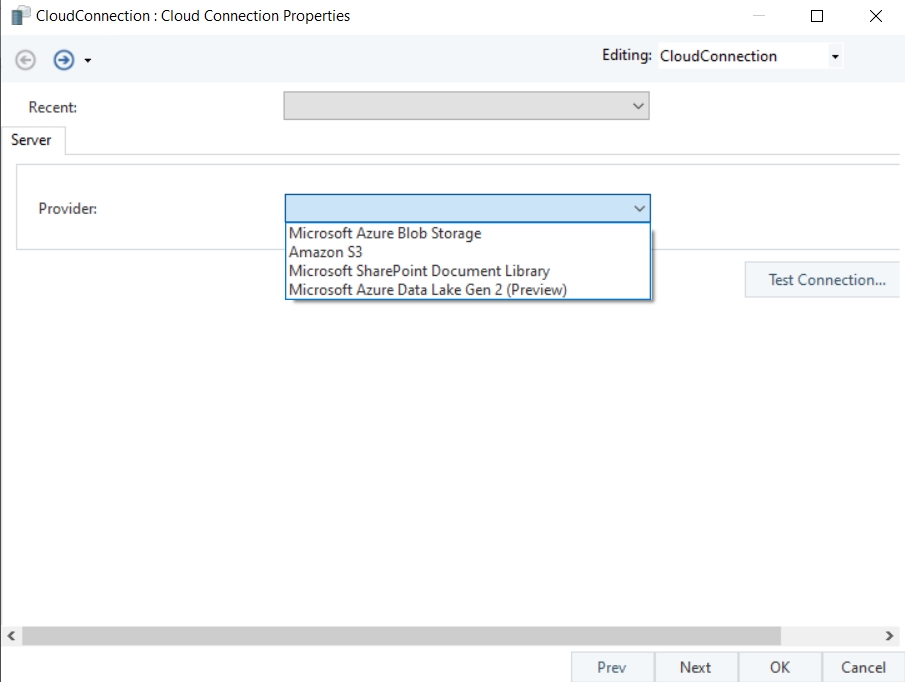Image resolution: width=905 pixels, height=682 pixels.
Task: Expand the Recent connections dropdown
Action: (x=639, y=106)
